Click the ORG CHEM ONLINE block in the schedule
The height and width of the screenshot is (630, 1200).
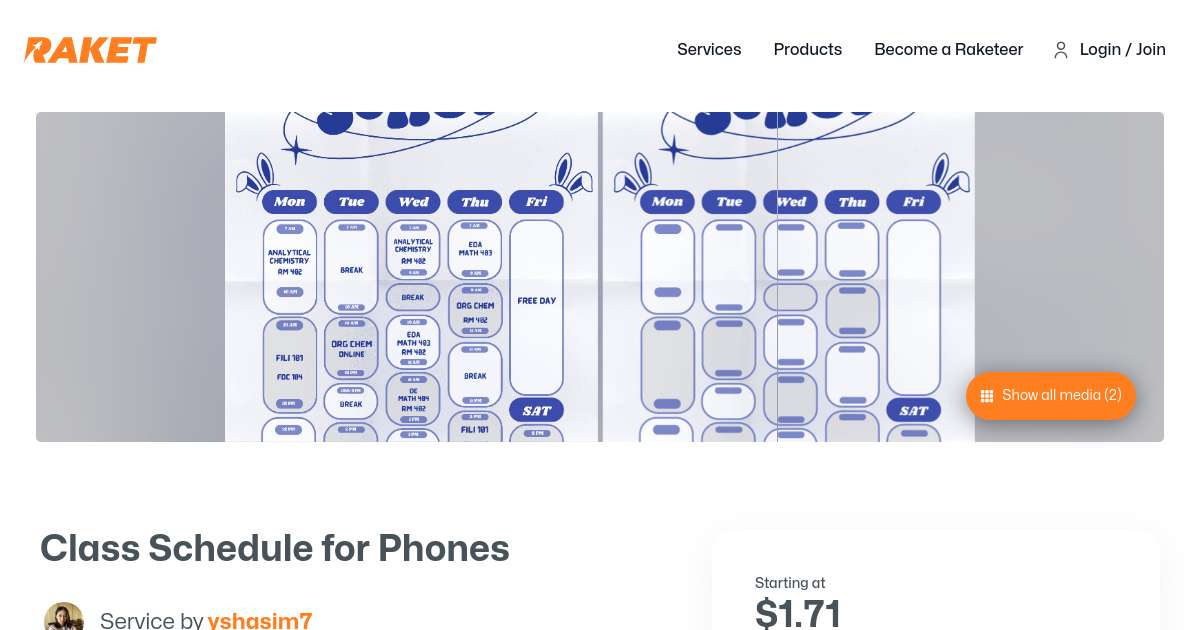point(351,348)
